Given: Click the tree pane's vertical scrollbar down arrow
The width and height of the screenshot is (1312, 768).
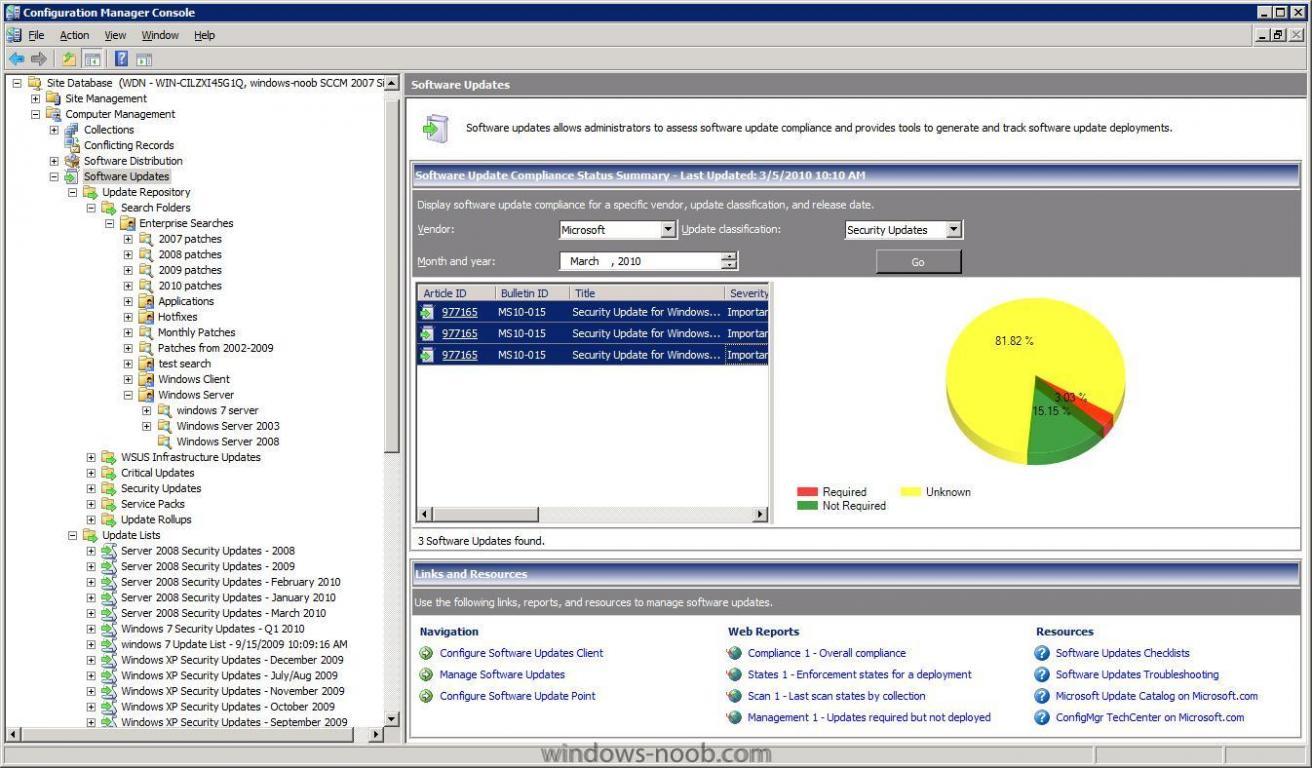Looking at the screenshot, I should [391, 719].
